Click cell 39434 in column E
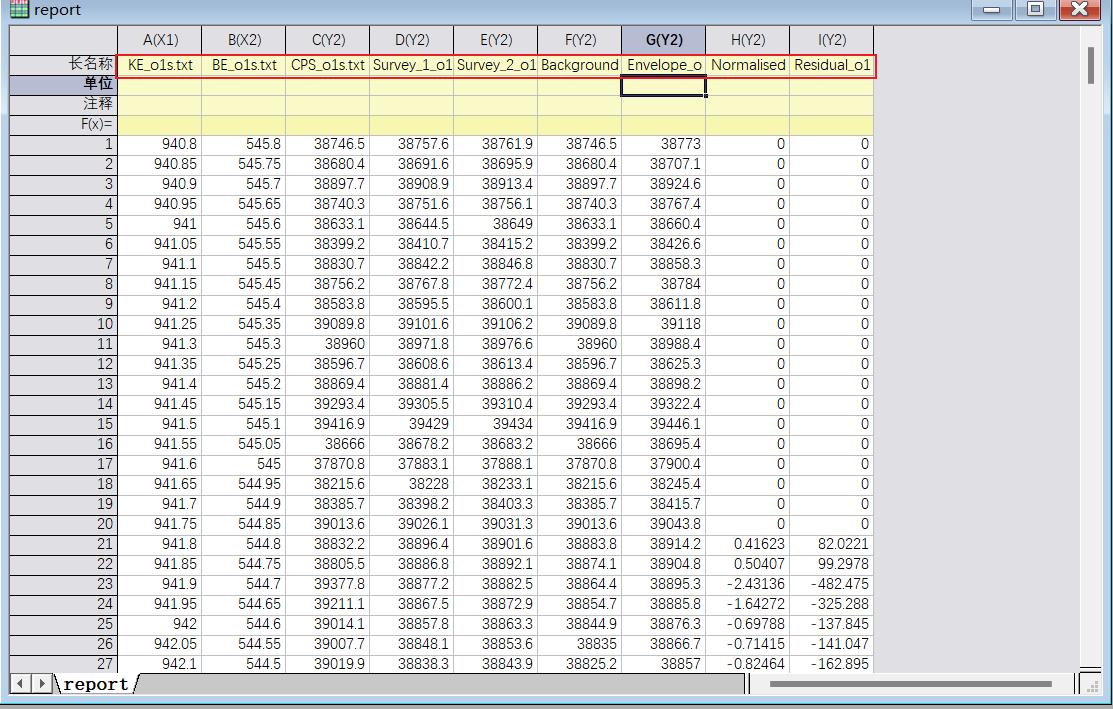The image size is (1113, 709). pos(495,424)
